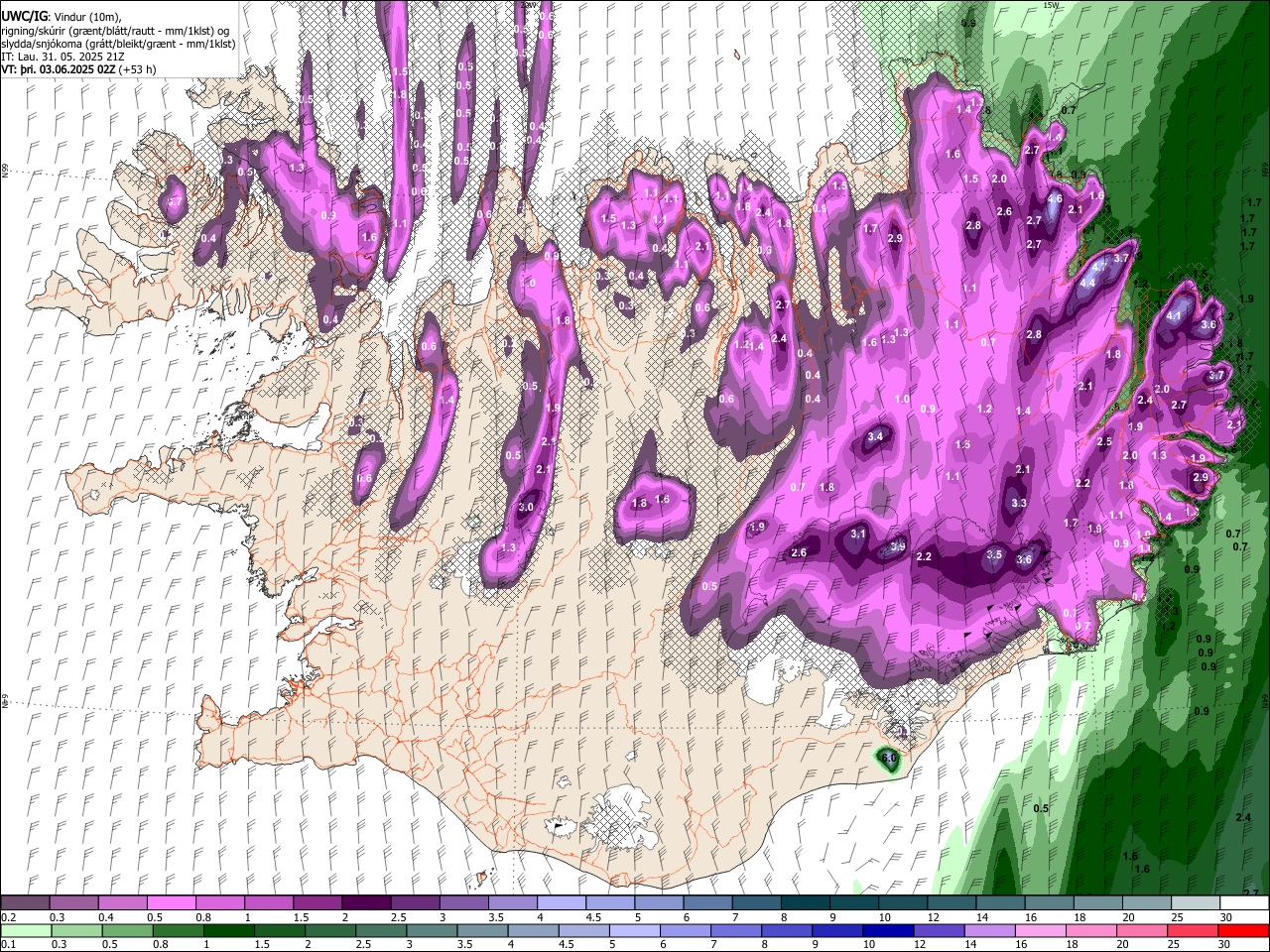
Task: Select the 'rigning/skúrir' legend description line
Action: point(116,31)
